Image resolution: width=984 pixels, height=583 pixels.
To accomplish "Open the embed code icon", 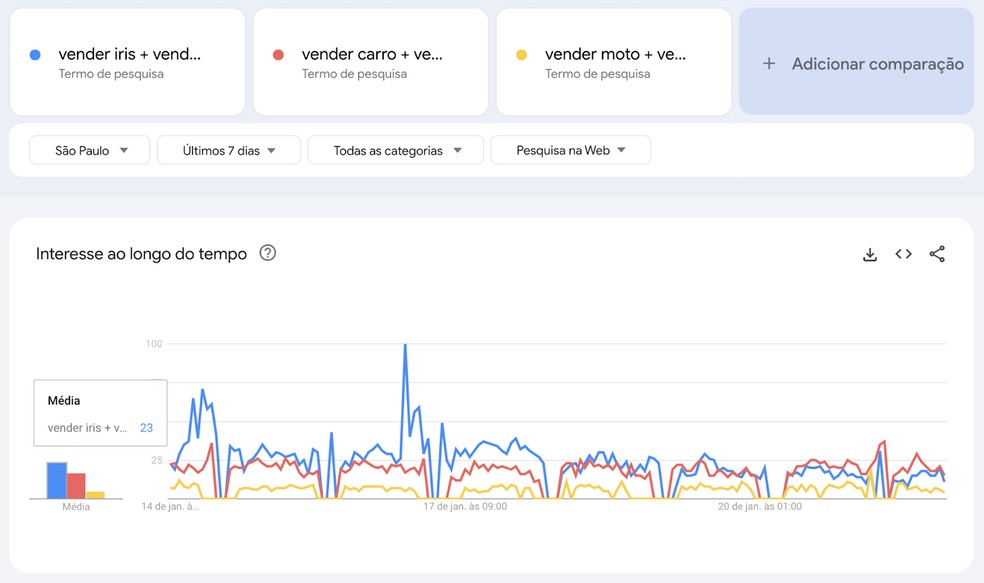I will [x=903, y=254].
